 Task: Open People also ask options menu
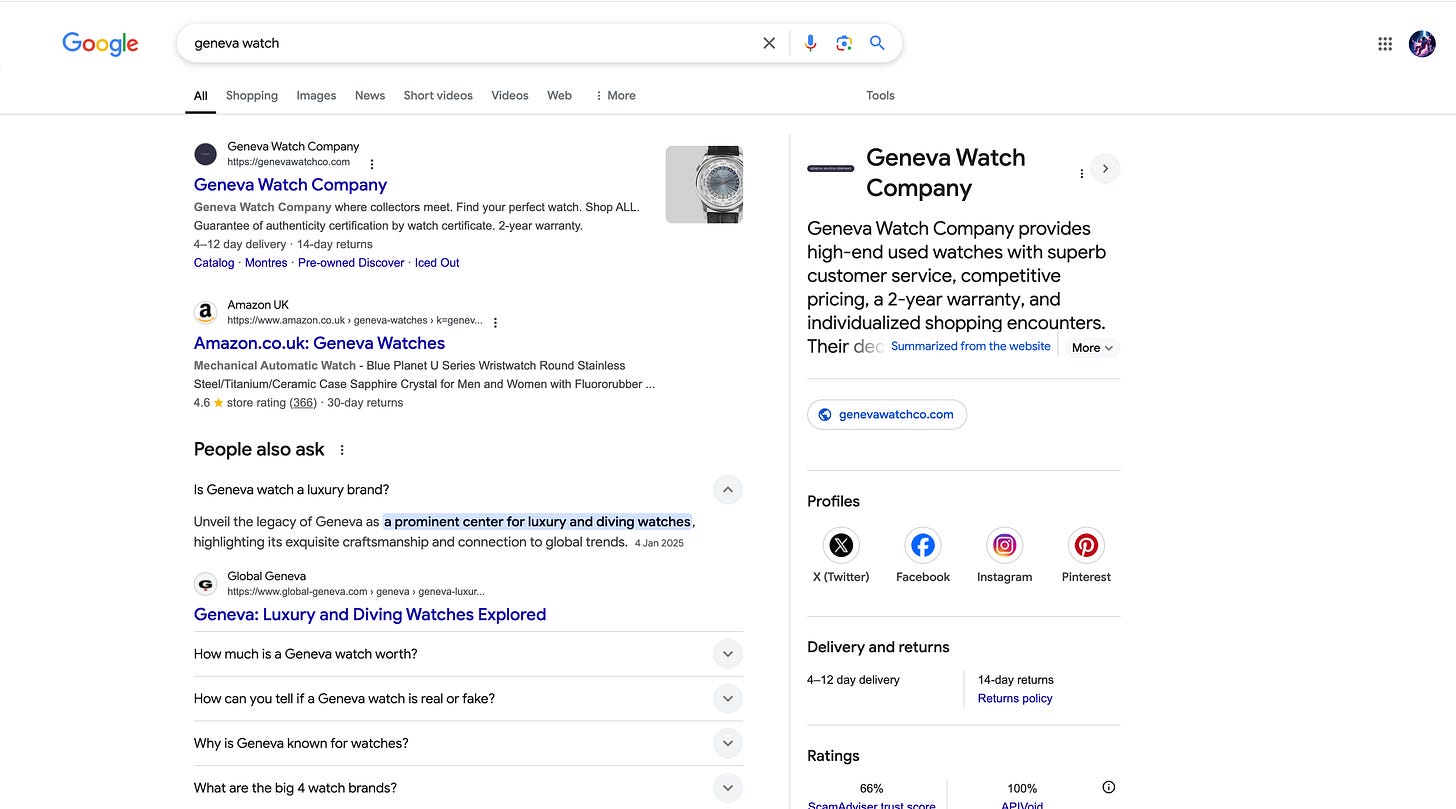[x=342, y=450]
